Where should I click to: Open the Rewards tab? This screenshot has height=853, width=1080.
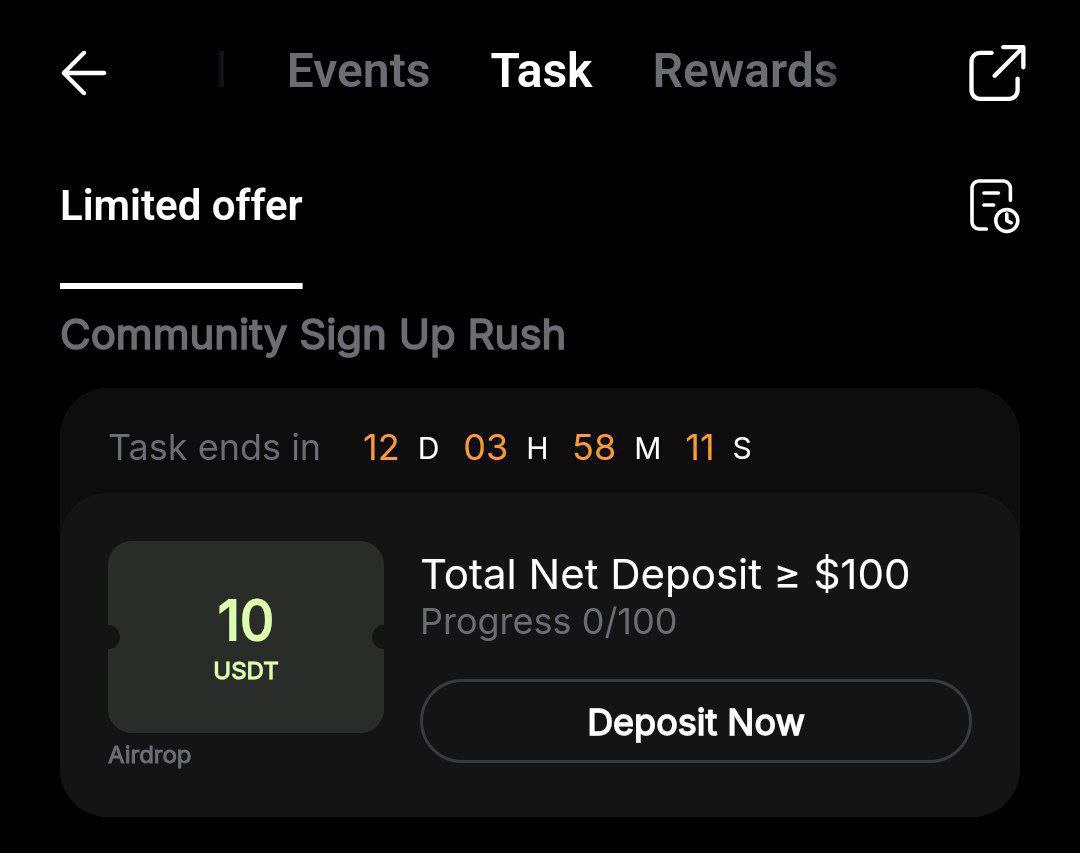(x=745, y=72)
